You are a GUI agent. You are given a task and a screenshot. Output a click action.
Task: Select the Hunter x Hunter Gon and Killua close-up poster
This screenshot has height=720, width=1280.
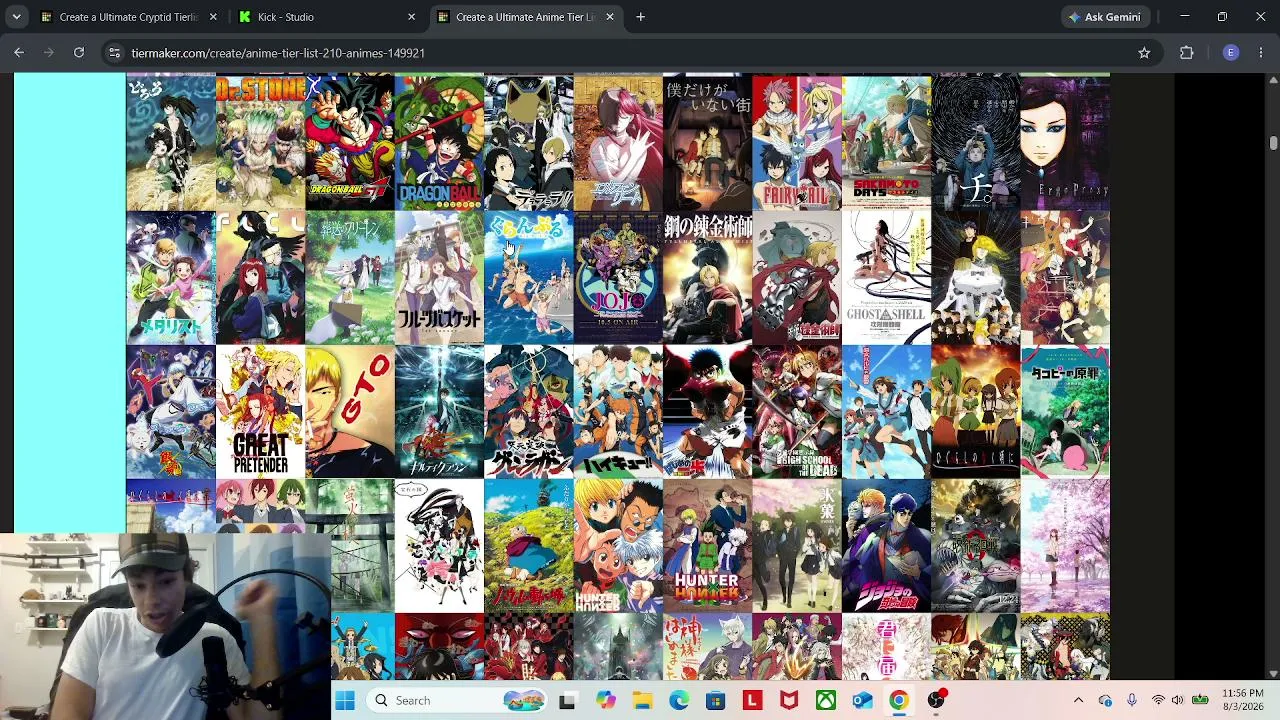pos(618,545)
